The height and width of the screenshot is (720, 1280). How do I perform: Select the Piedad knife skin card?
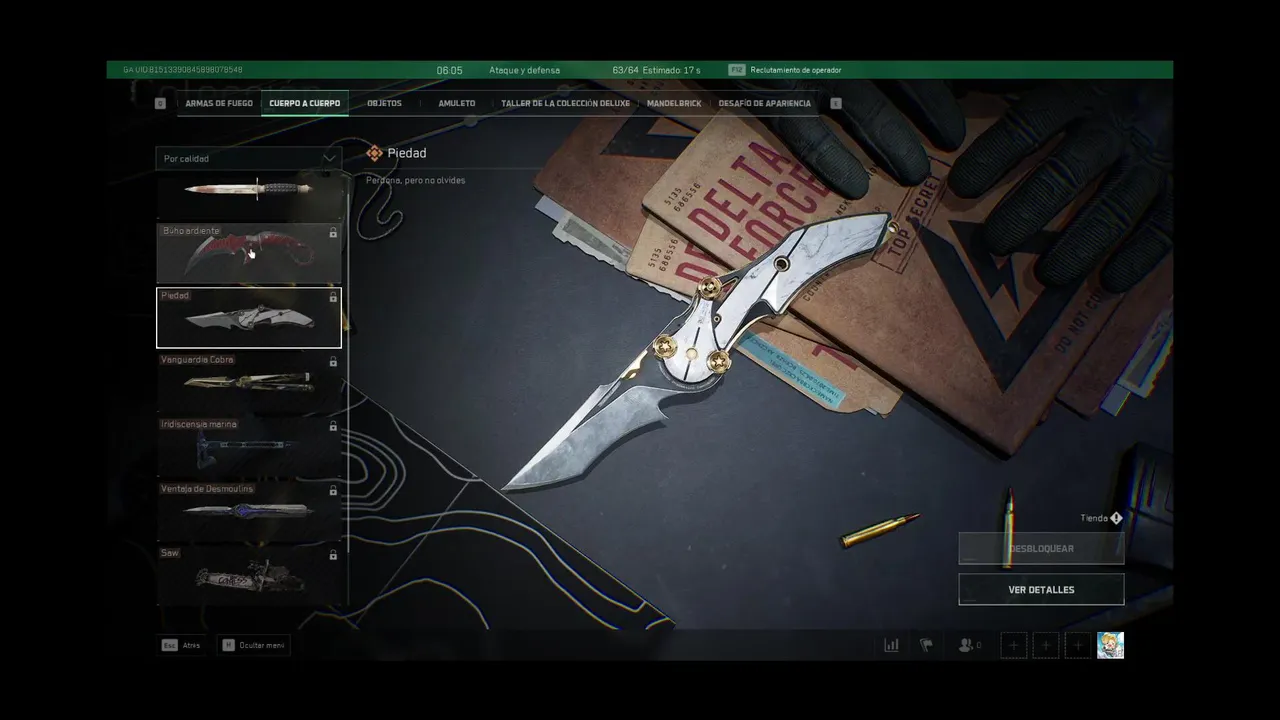[x=249, y=318]
